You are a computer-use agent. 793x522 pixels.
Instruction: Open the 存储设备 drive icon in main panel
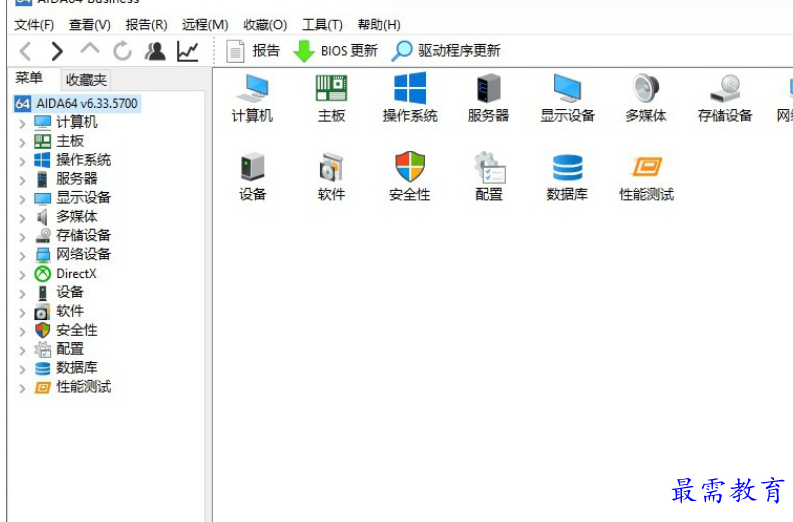tap(725, 98)
